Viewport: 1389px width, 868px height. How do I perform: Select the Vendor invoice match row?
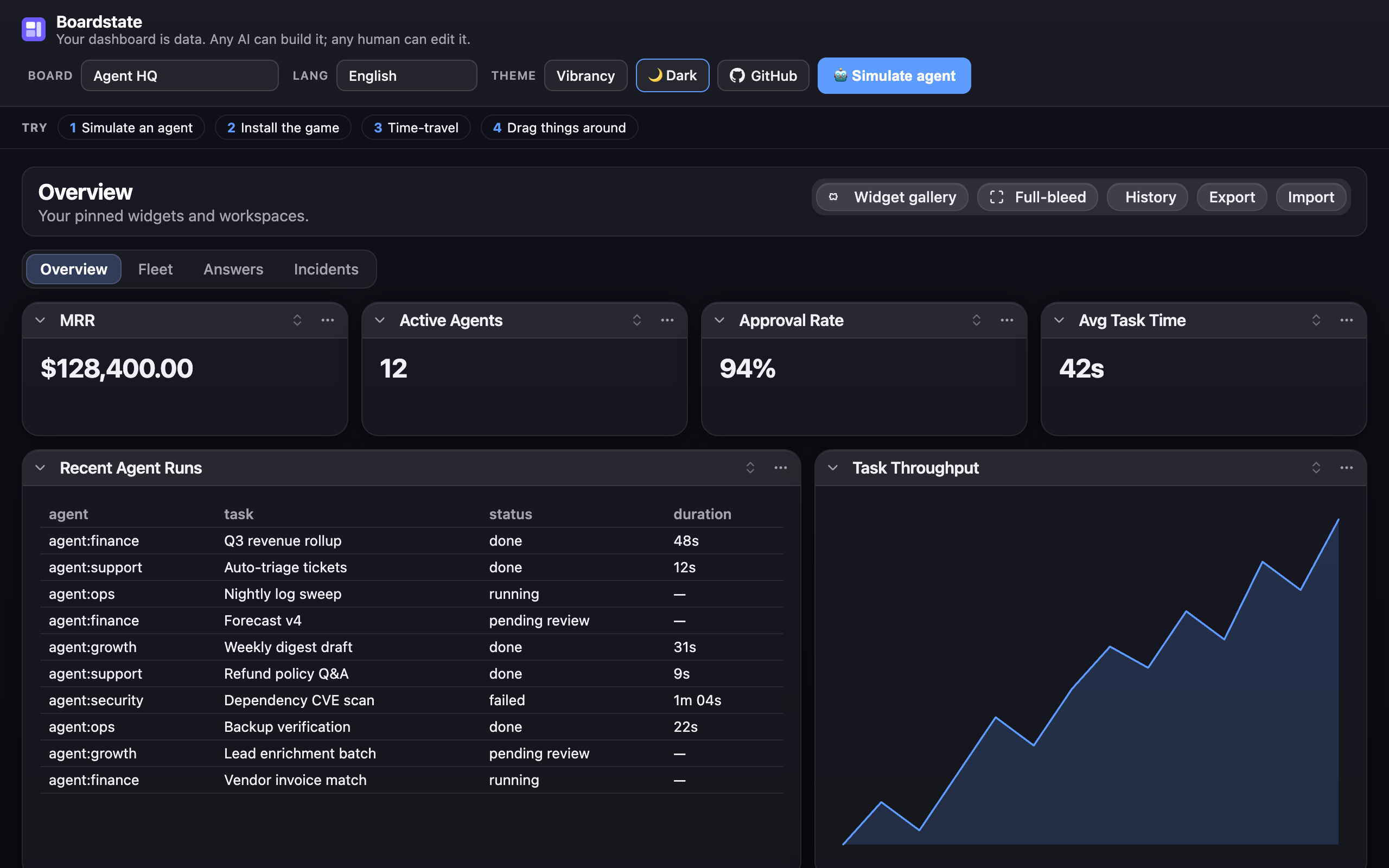(411, 780)
